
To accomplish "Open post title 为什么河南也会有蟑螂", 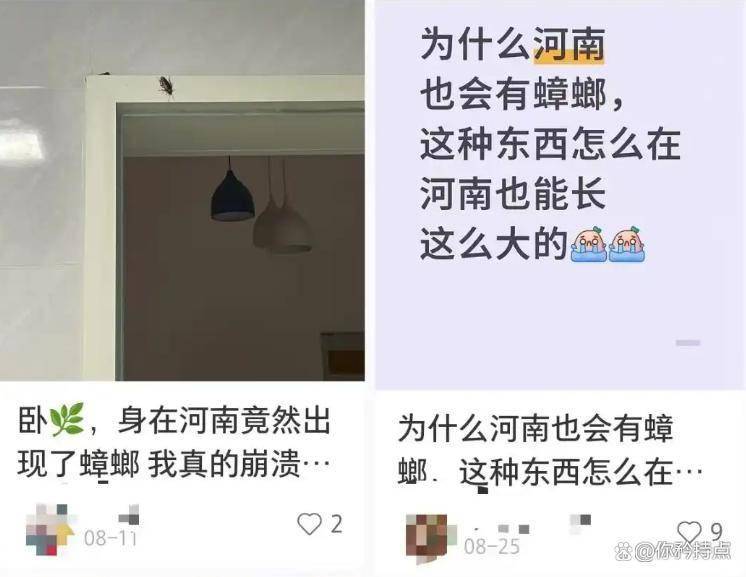I will pos(550,450).
